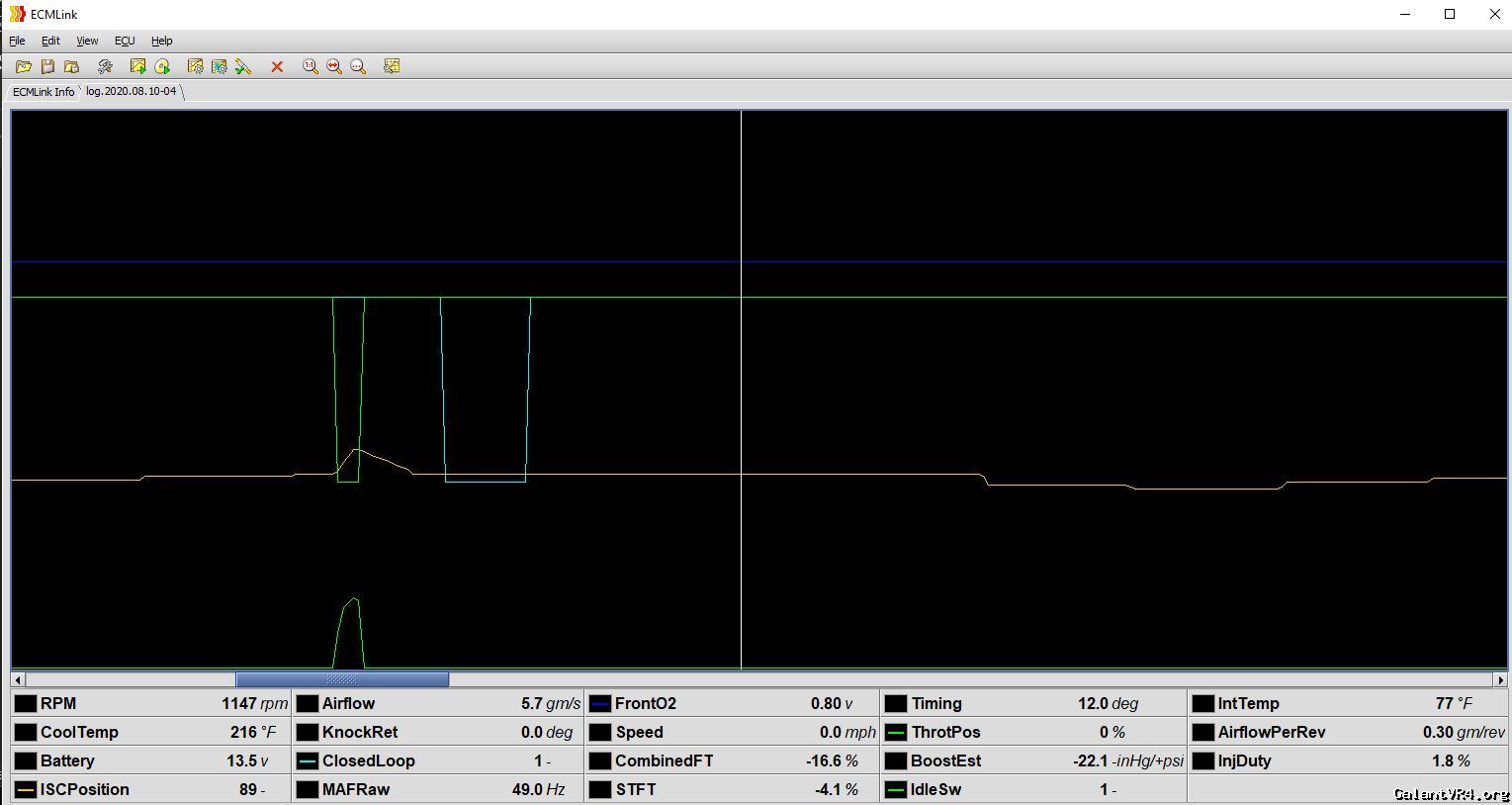1512x805 pixels.
Task: Click the open folder icon in toolbar
Action: [24, 66]
